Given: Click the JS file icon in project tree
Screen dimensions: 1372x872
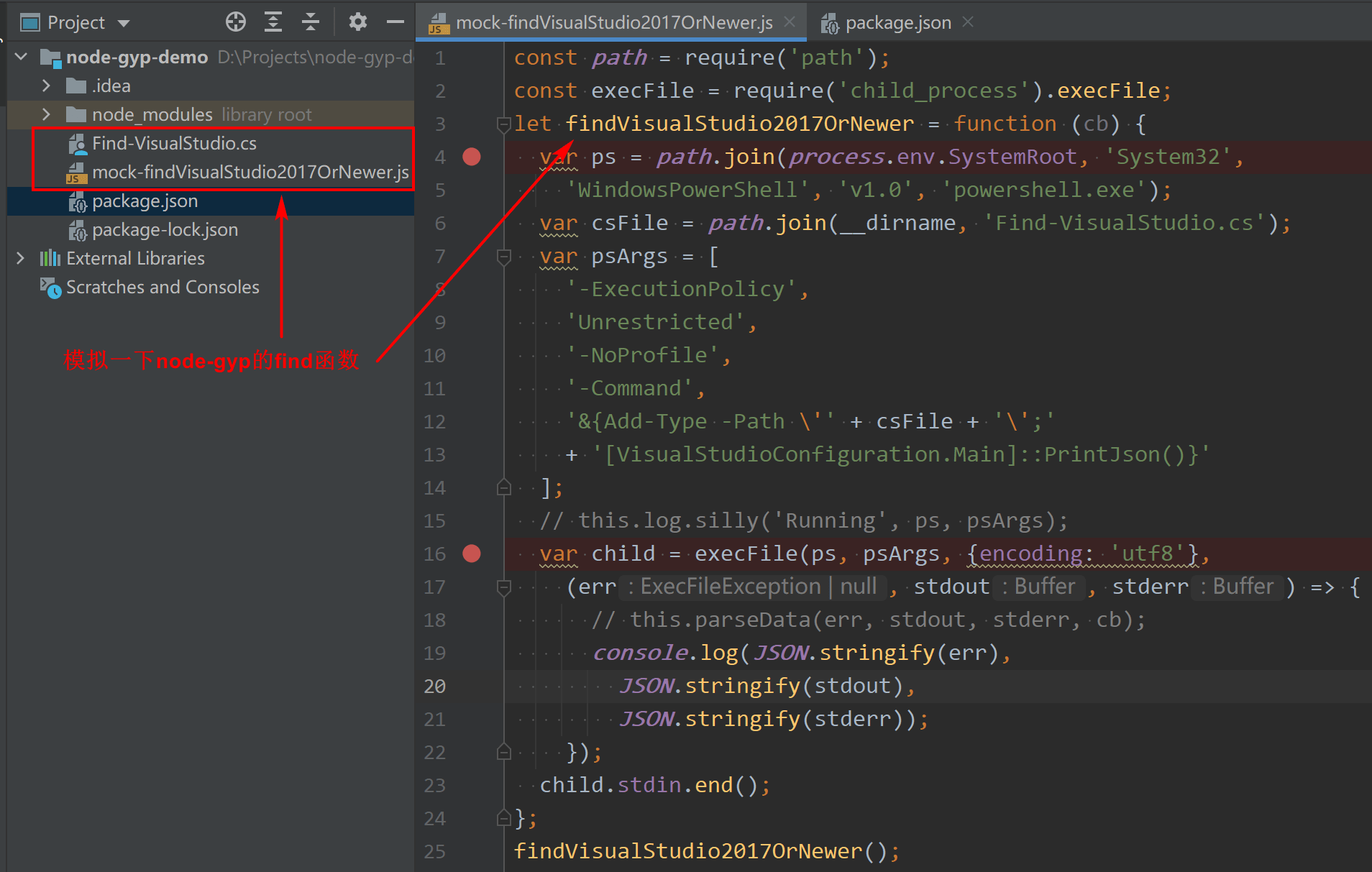Looking at the screenshot, I should (x=76, y=173).
